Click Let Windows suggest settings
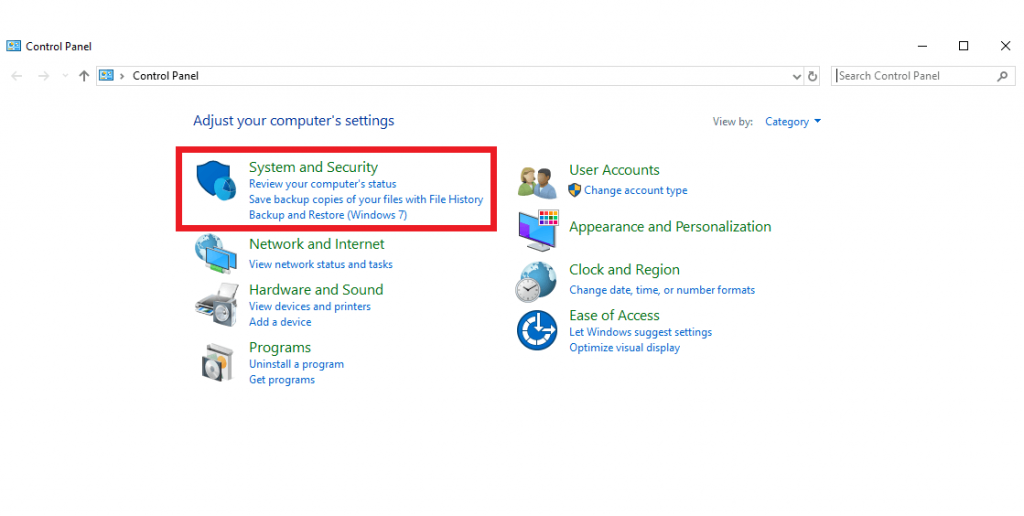 click(641, 332)
